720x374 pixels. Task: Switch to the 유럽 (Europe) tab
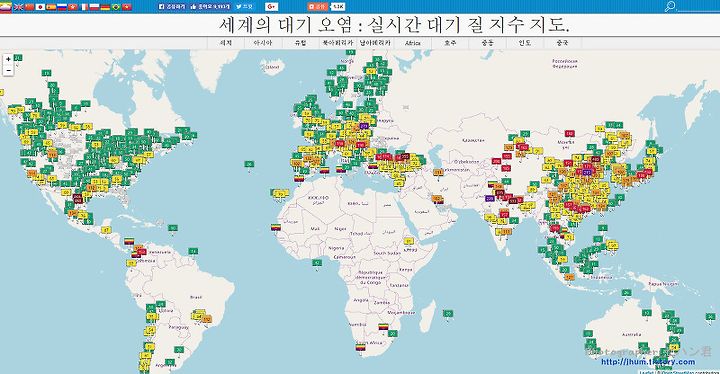(300, 43)
